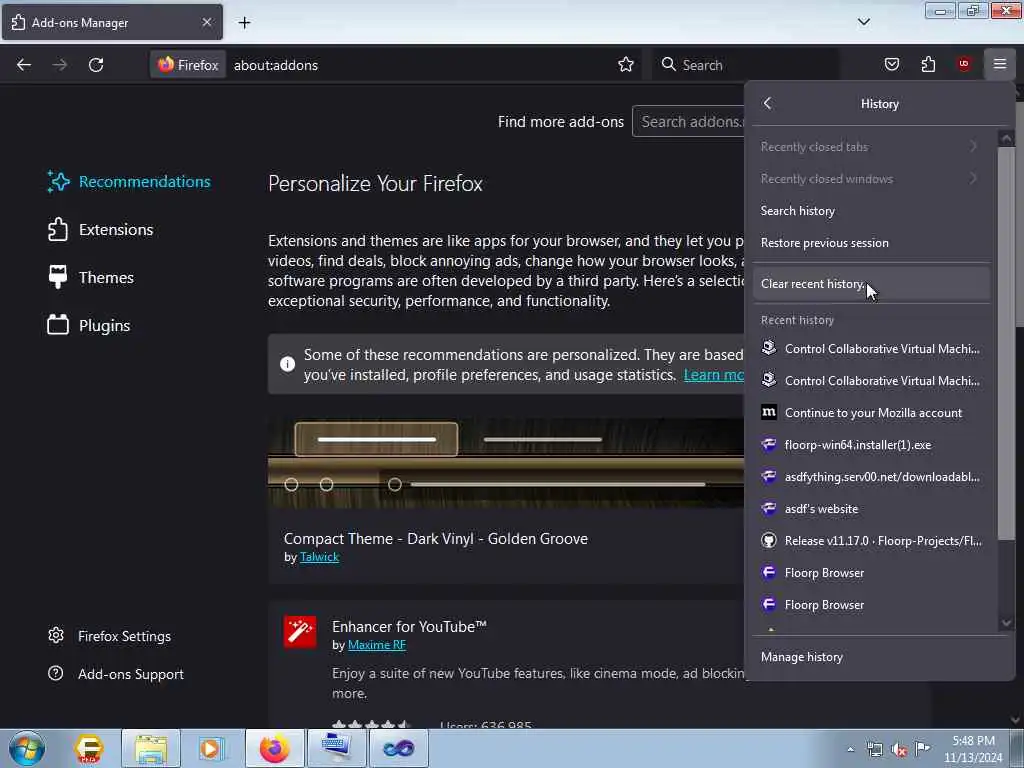This screenshot has width=1024, height=768.
Task: Open first Control Collaborative Virtual Machine entry
Action: pyautogui.click(x=871, y=349)
